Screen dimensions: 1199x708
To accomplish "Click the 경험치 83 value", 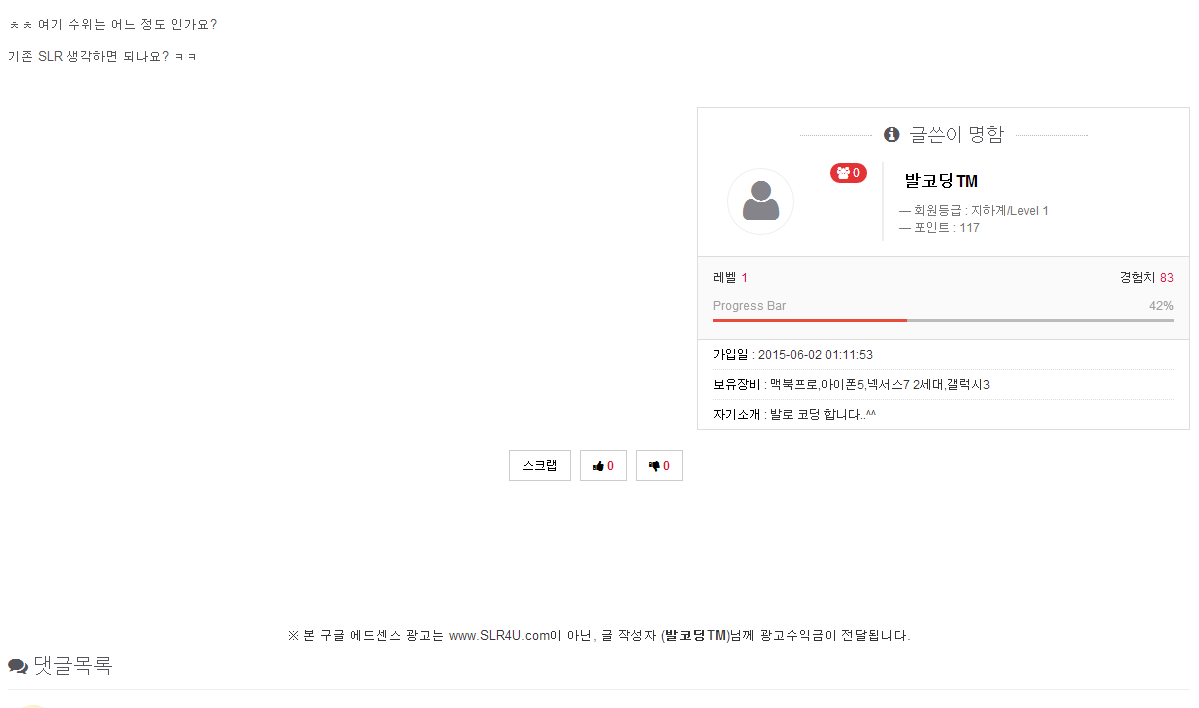I will (x=1146, y=278).
